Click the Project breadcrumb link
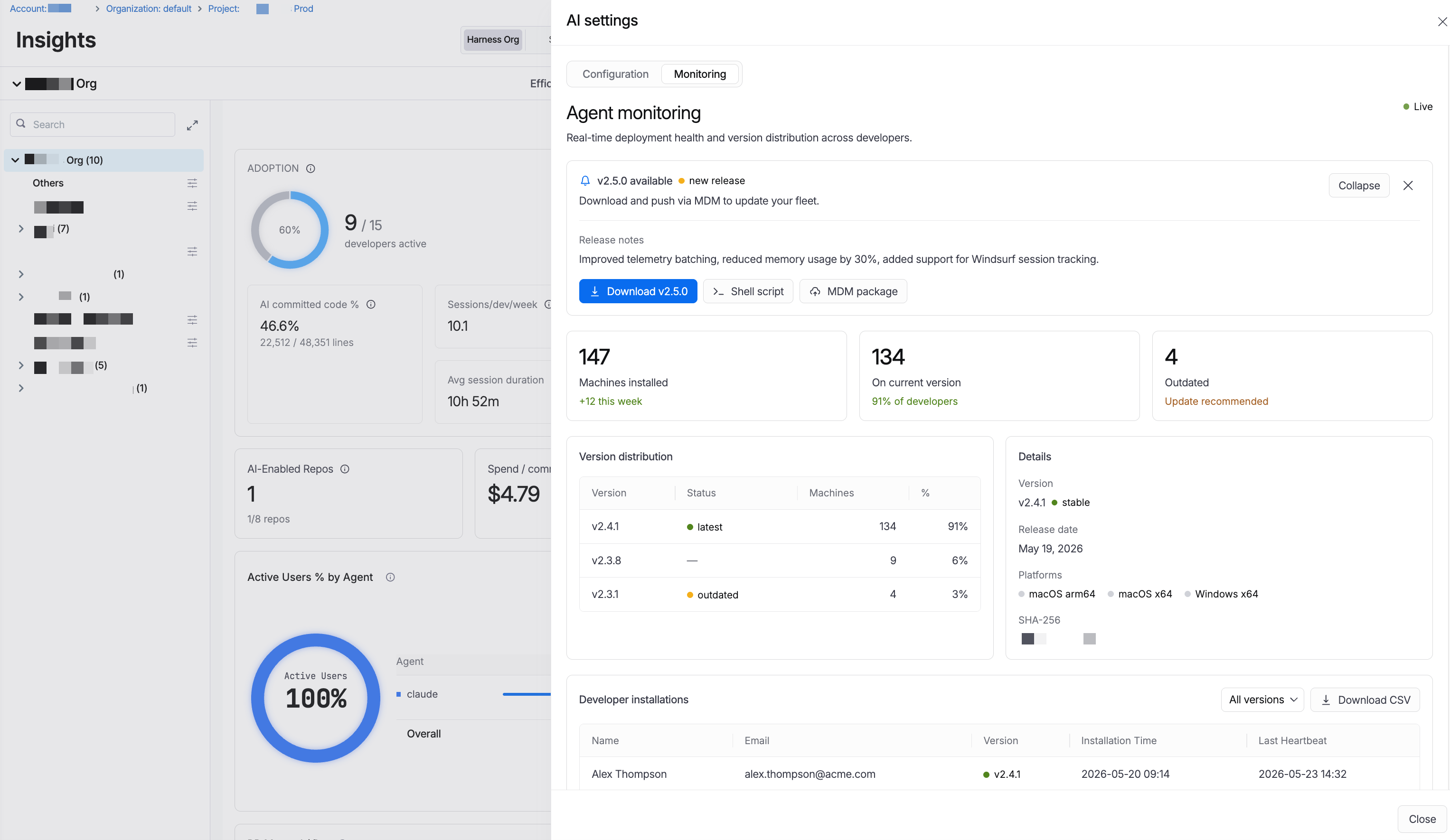 point(224,9)
